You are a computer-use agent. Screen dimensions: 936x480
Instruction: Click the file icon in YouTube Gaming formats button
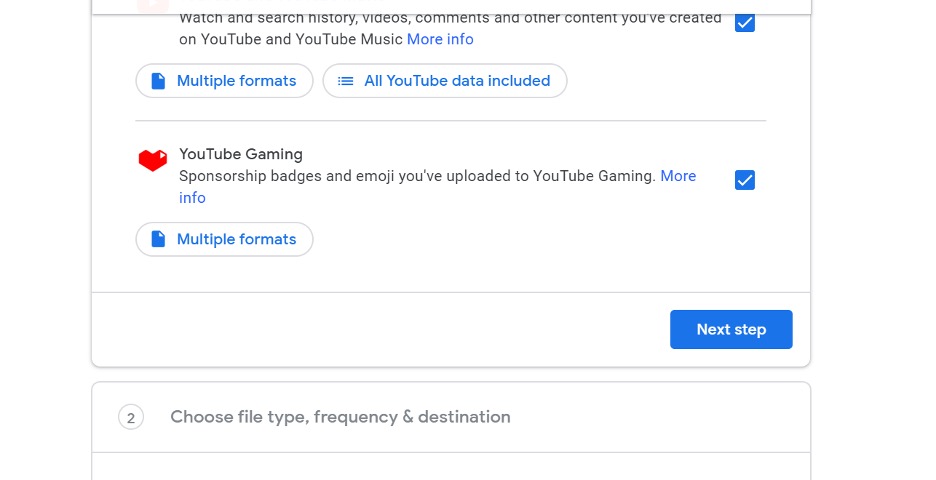pos(158,239)
